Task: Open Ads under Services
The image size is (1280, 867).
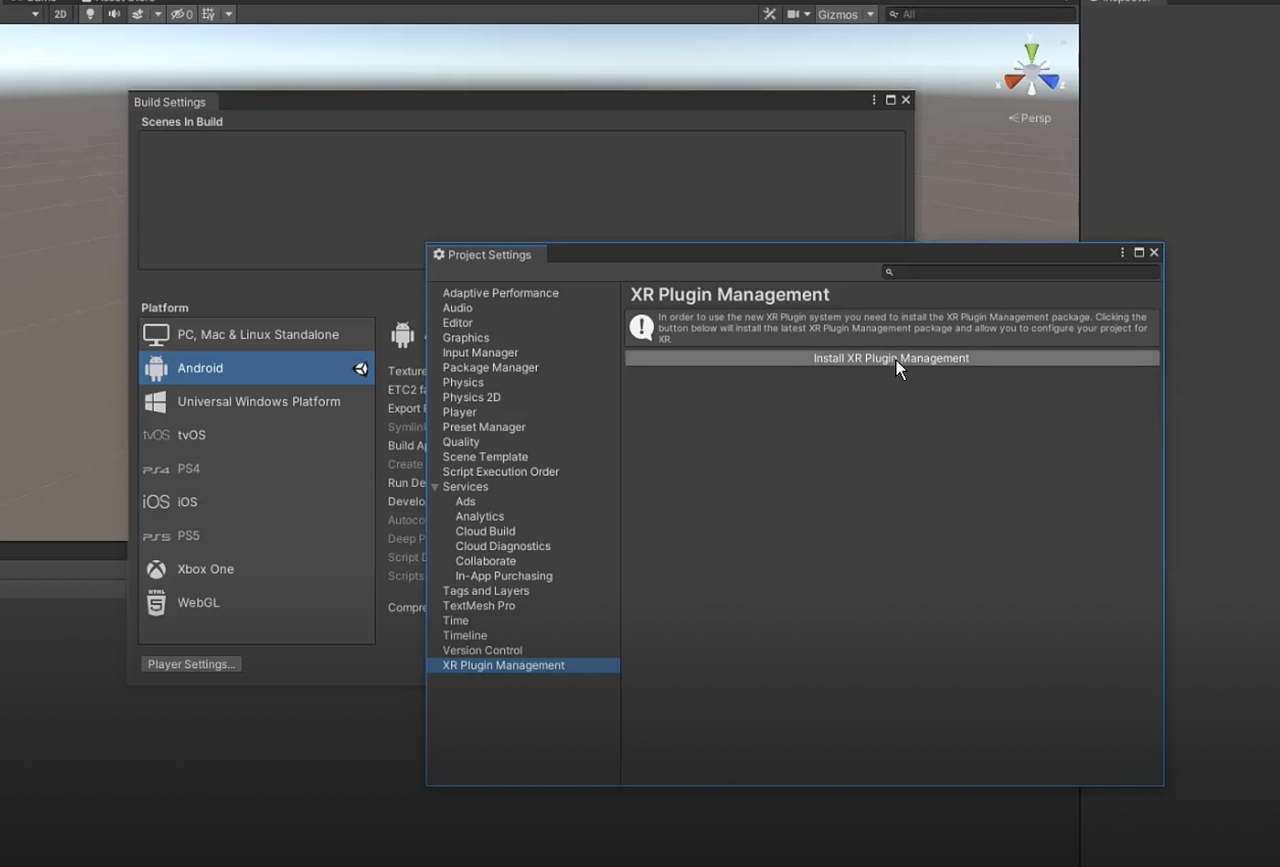Action: click(466, 502)
